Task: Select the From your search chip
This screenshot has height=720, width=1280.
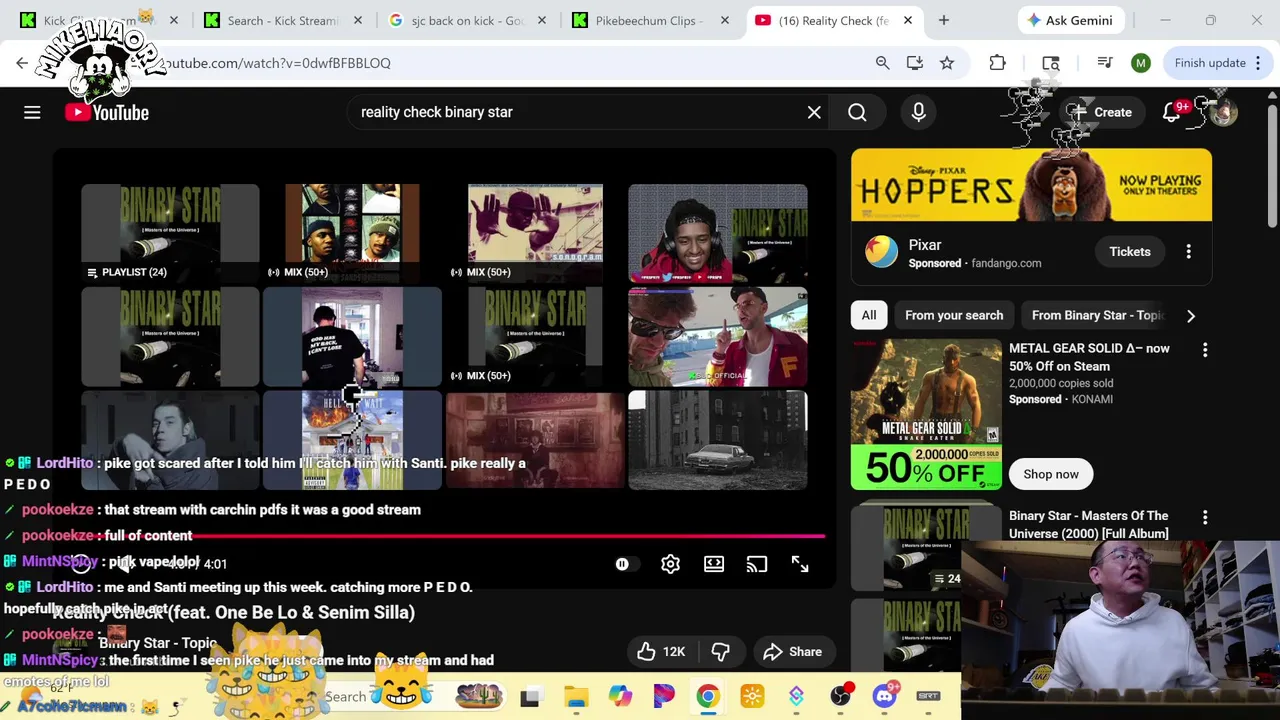Action: 954,315
